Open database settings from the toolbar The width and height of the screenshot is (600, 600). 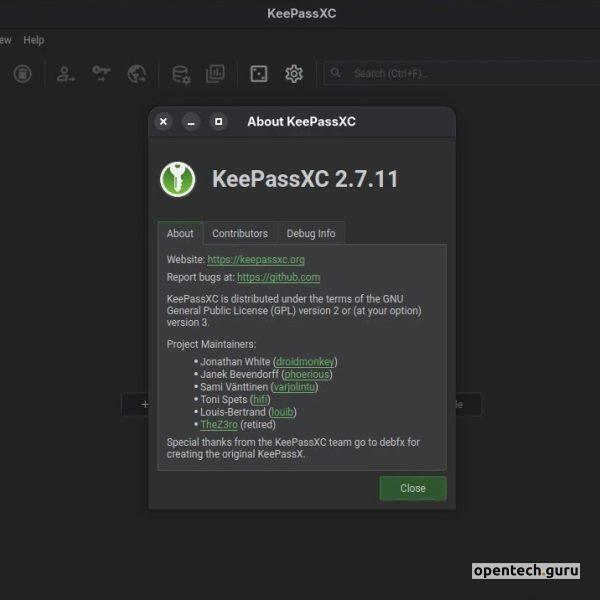181,74
